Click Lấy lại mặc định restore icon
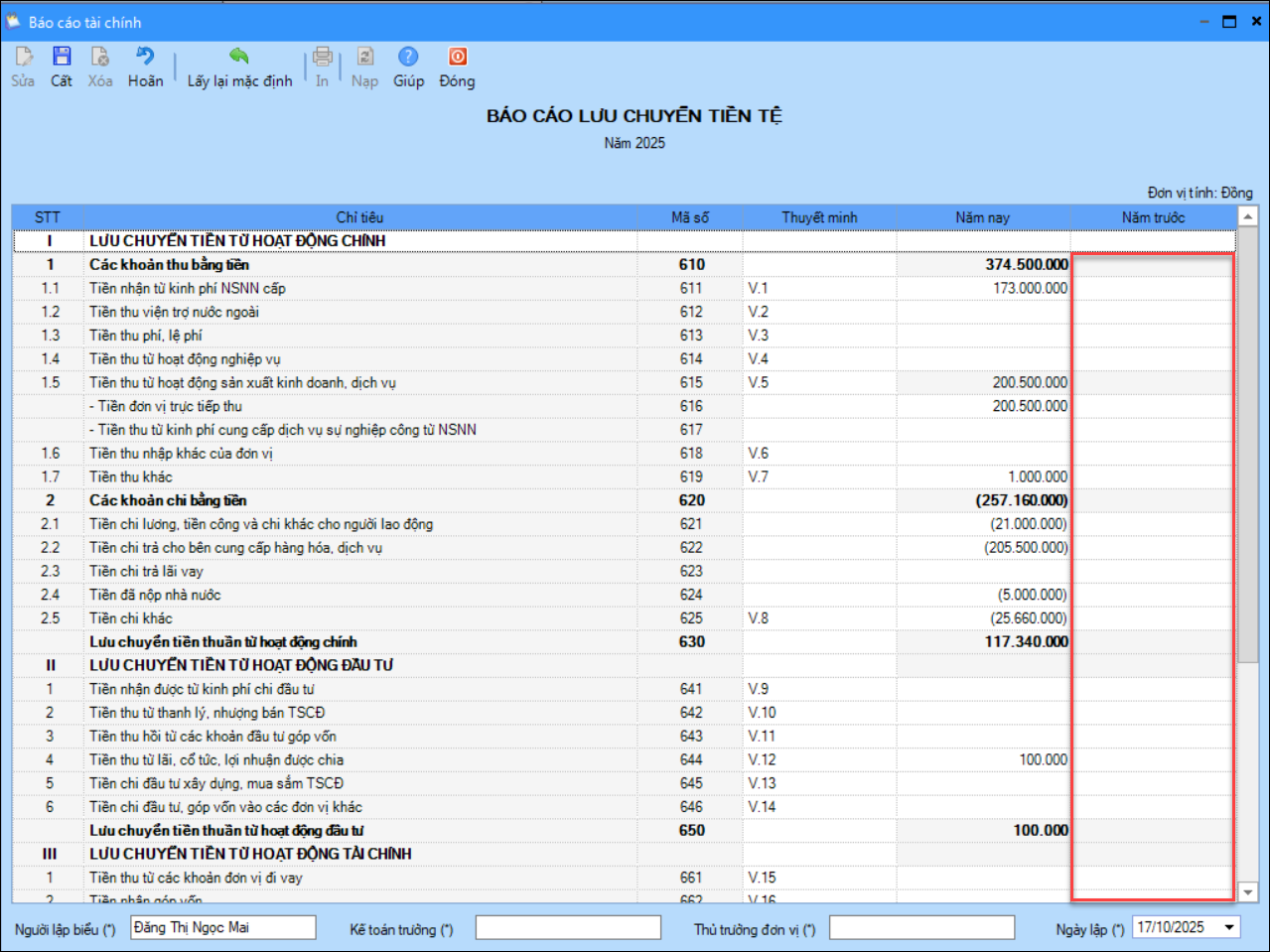Viewport: 1270px width, 952px height. [x=239, y=58]
